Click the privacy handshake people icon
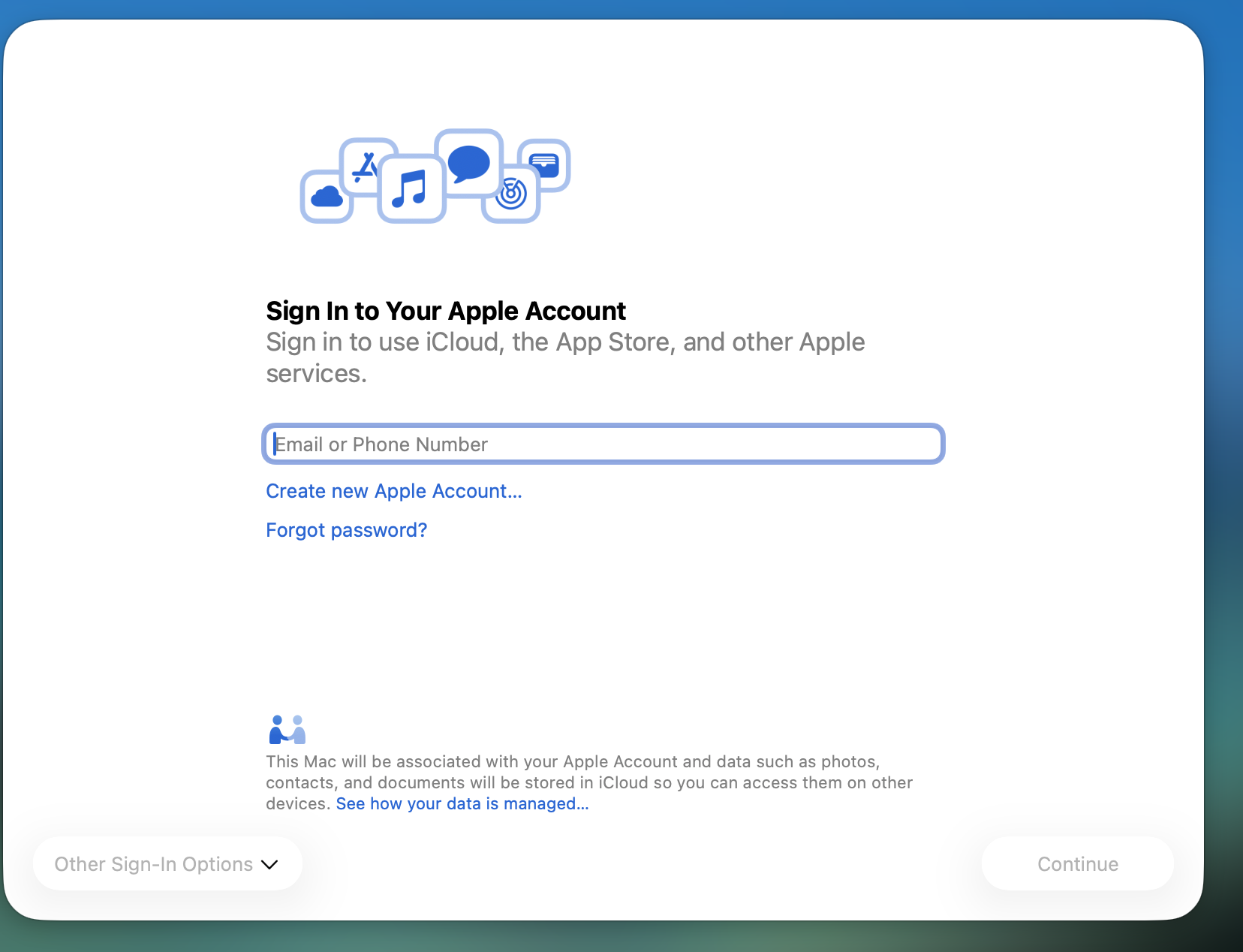The image size is (1243, 952). [x=287, y=730]
